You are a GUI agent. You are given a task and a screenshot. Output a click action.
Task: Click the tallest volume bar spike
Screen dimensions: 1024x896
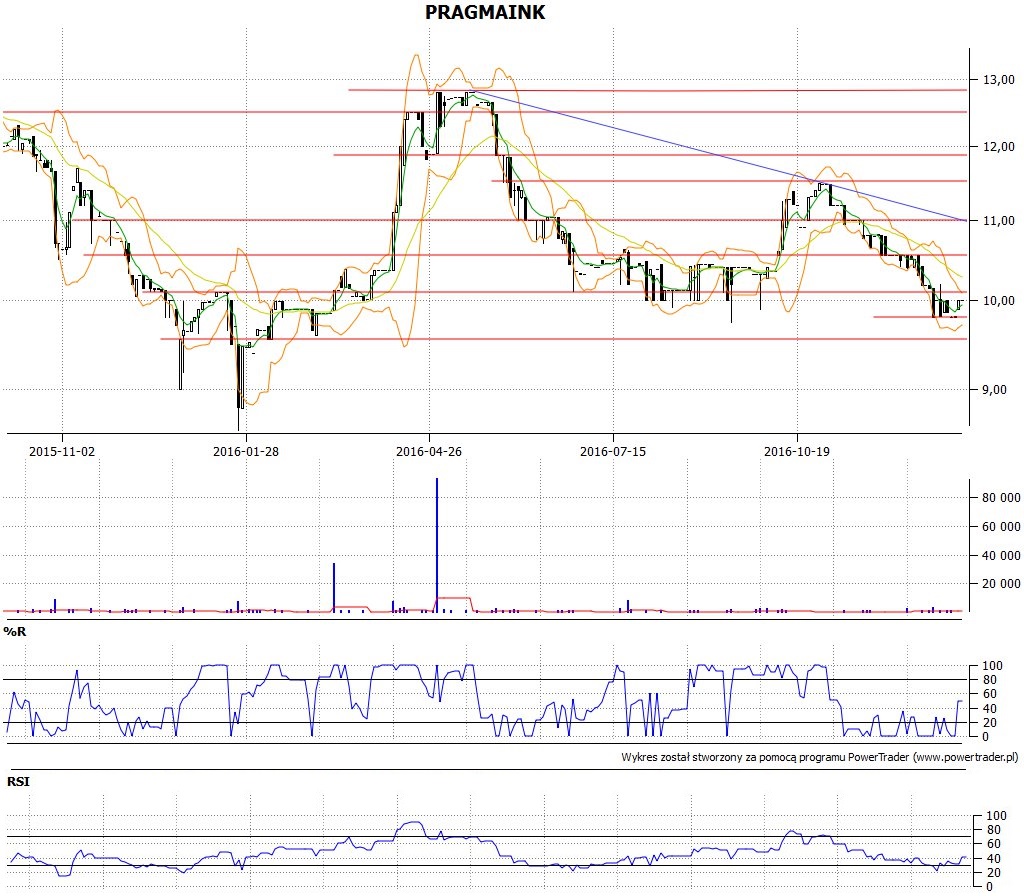pos(437,545)
